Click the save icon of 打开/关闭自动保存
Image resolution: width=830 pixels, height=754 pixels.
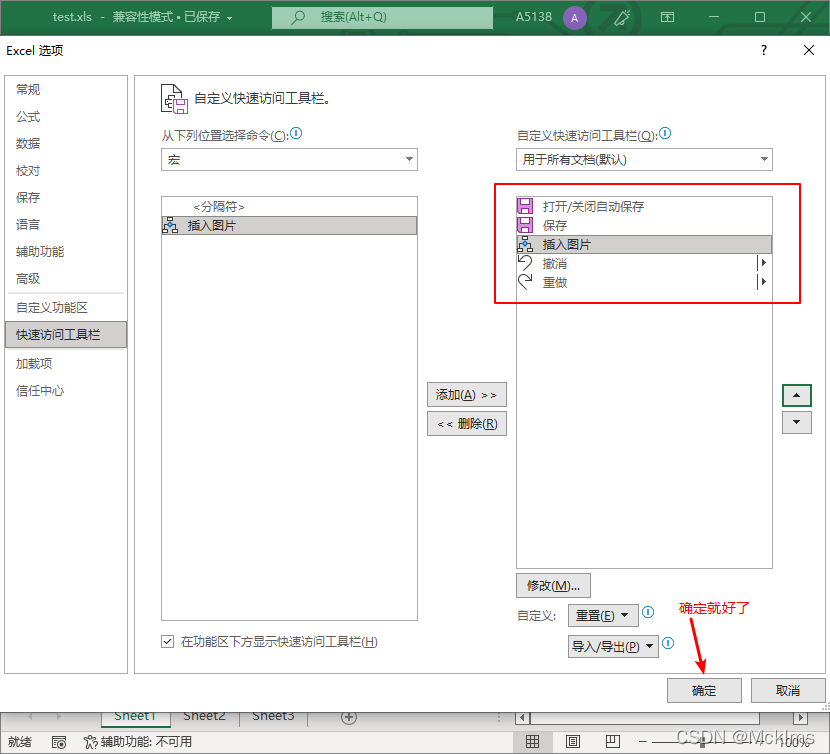tap(525, 206)
